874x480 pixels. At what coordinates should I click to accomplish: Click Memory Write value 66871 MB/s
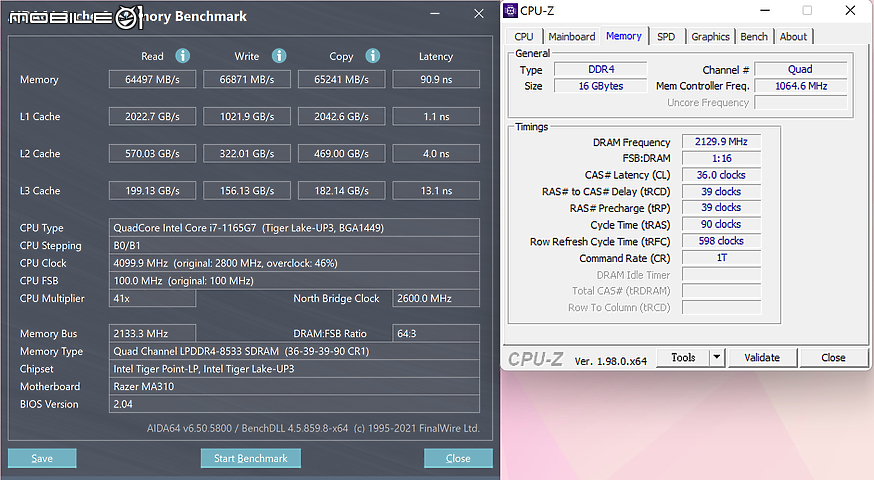[247, 79]
